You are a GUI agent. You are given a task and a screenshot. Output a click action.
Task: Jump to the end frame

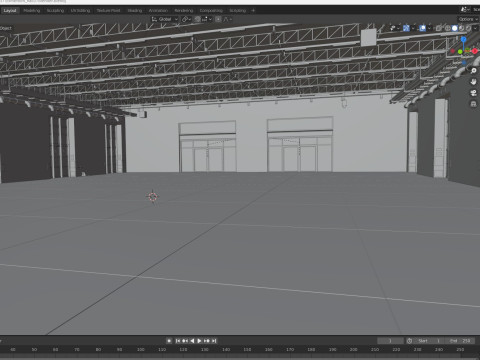coord(214,341)
